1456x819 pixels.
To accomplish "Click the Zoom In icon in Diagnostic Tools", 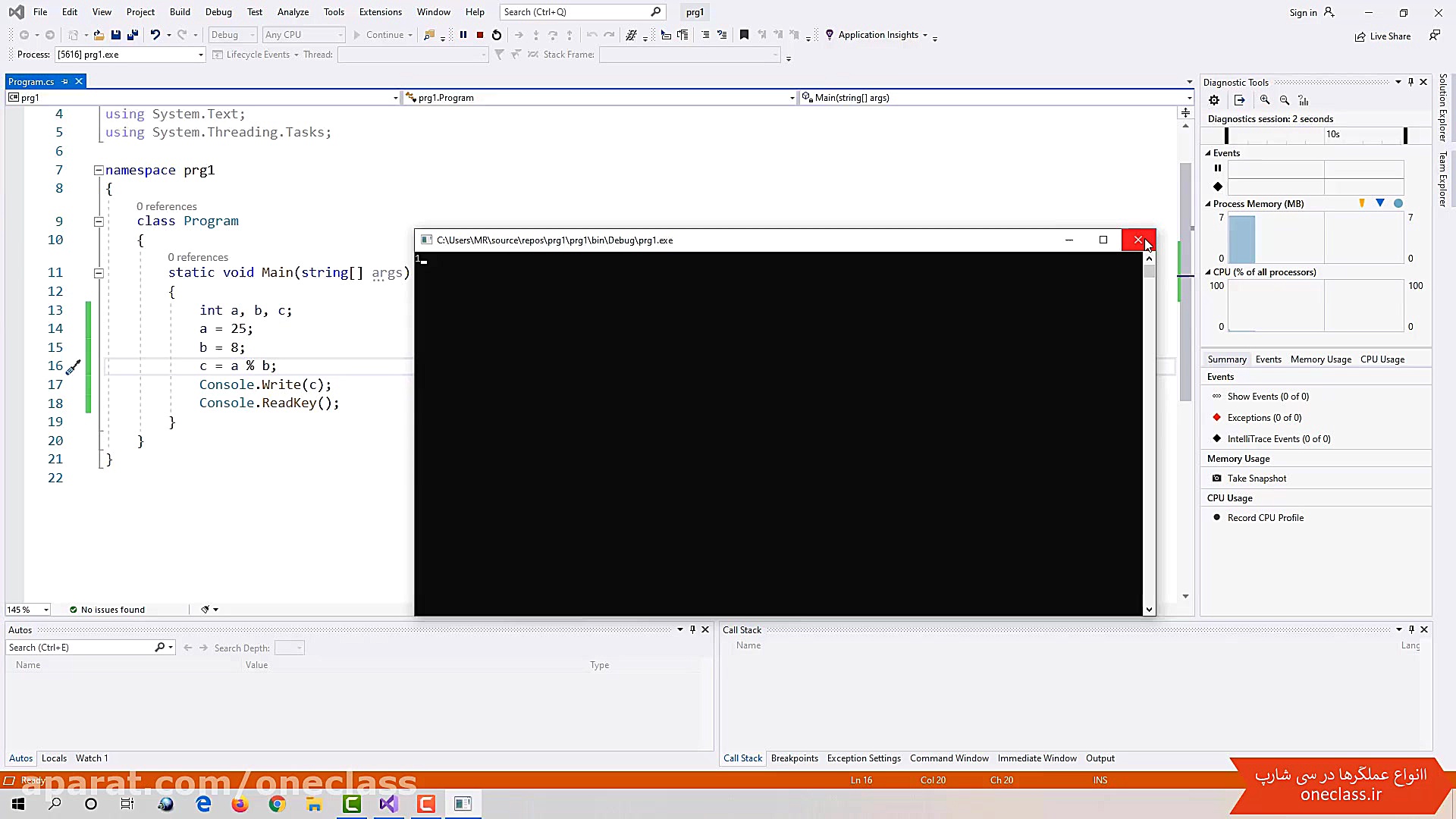I will [1265, 100].
